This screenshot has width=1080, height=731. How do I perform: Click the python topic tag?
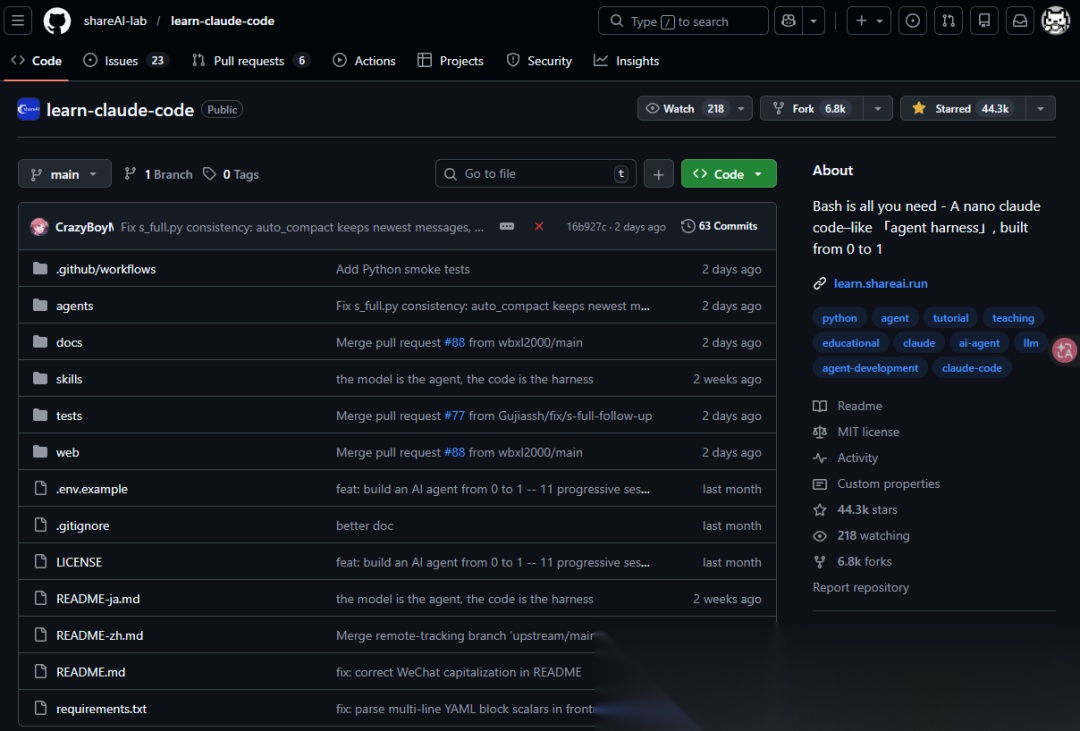tap(839, 318)
